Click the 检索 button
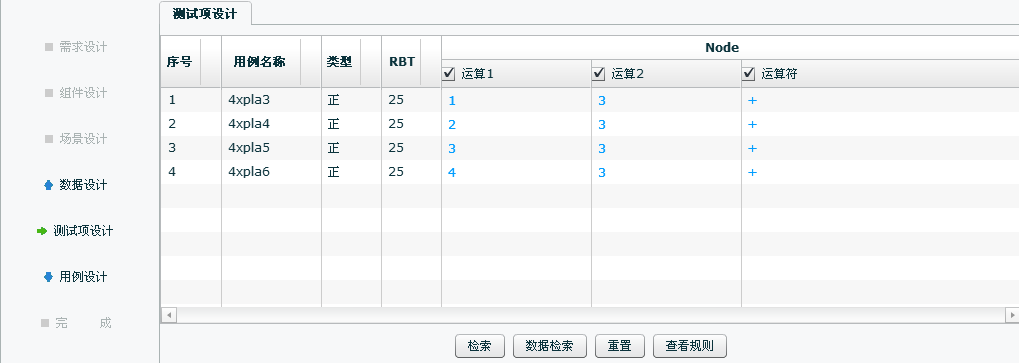 [479, 346]
